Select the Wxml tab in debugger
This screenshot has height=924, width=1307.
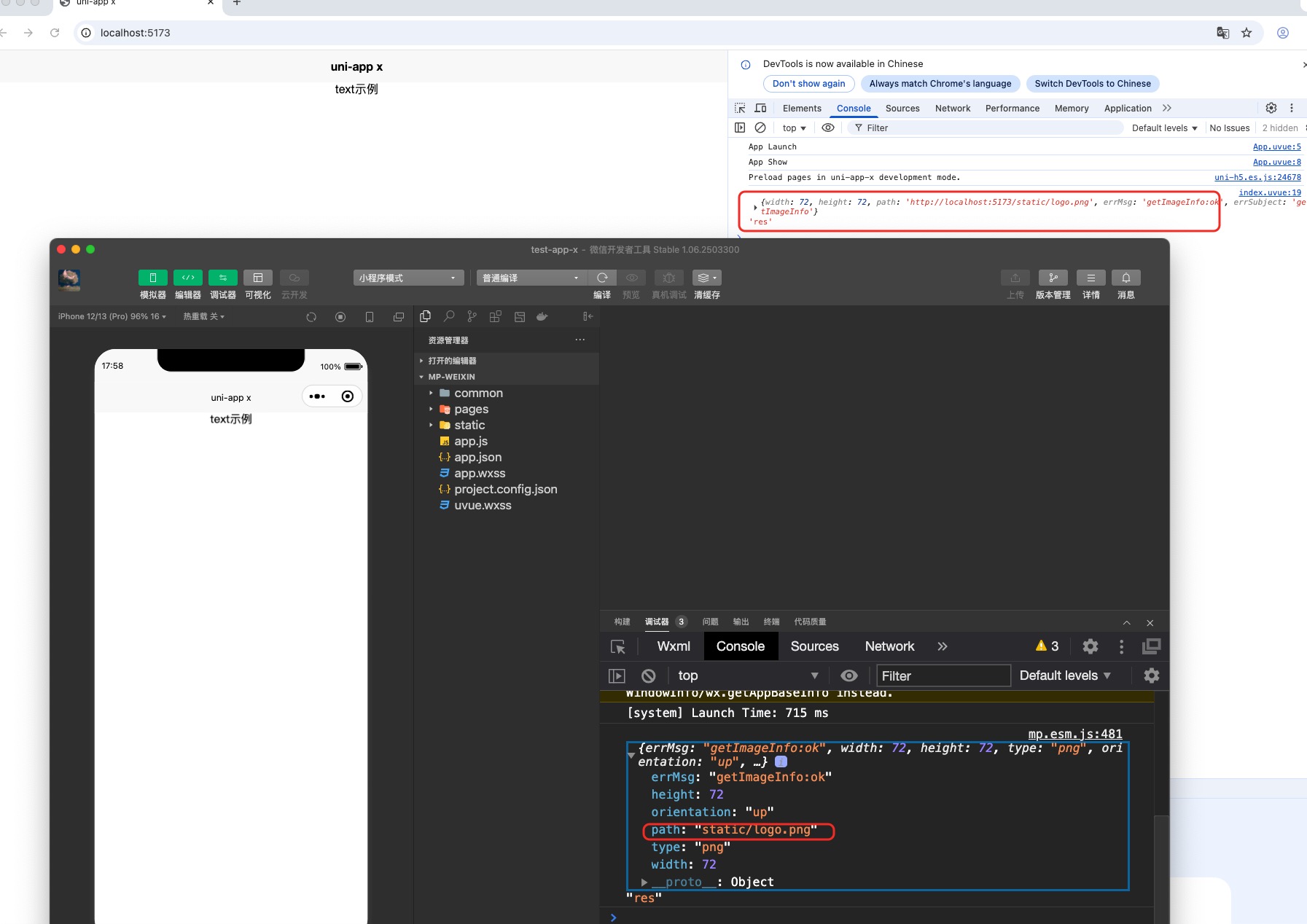point(674,646)
